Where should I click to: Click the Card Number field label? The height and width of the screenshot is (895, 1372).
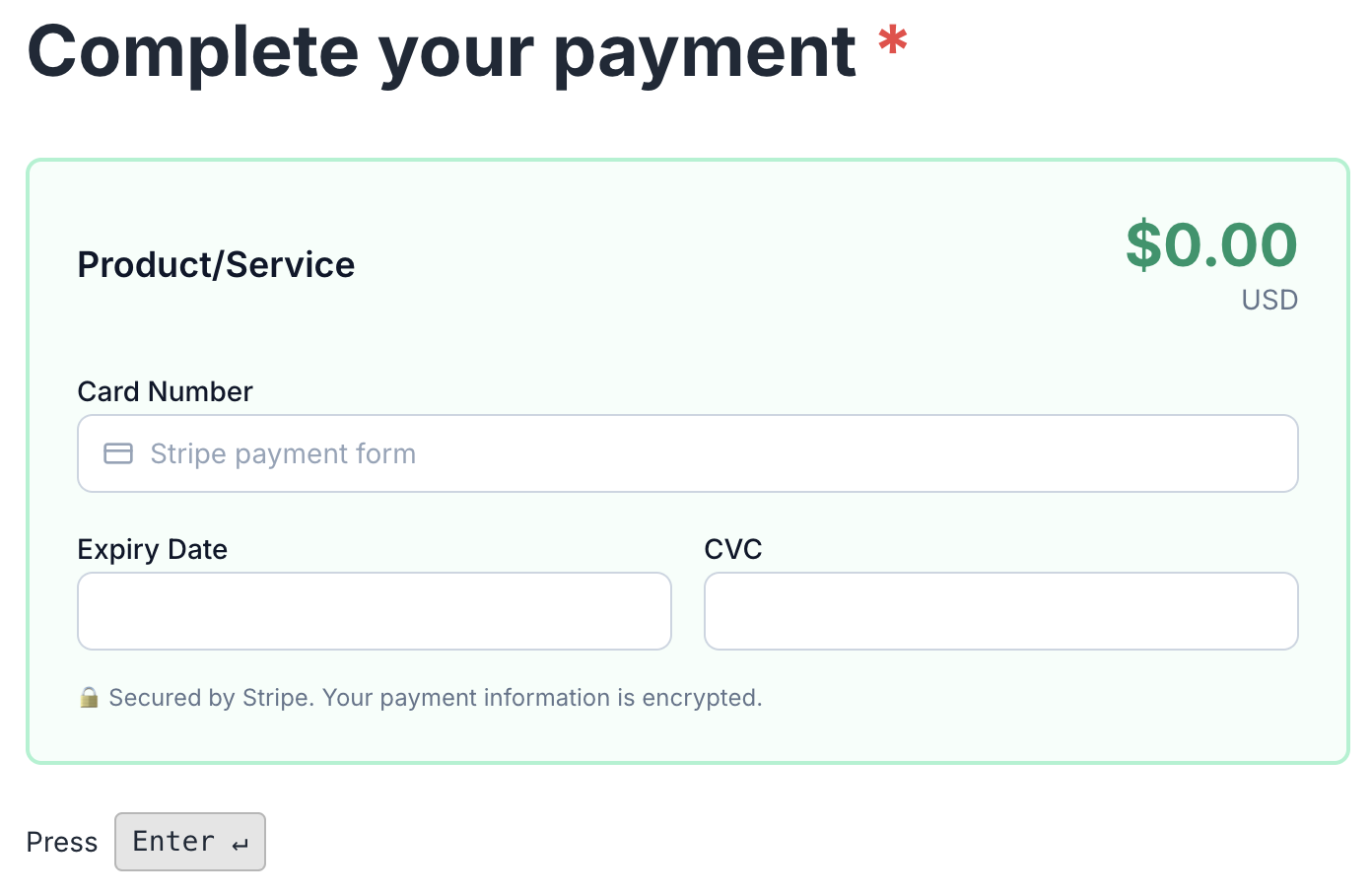[x=165, y=391]
